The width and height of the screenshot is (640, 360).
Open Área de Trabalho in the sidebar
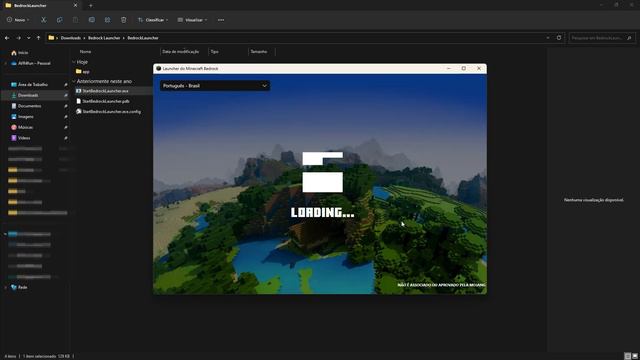tap(29, 84)
